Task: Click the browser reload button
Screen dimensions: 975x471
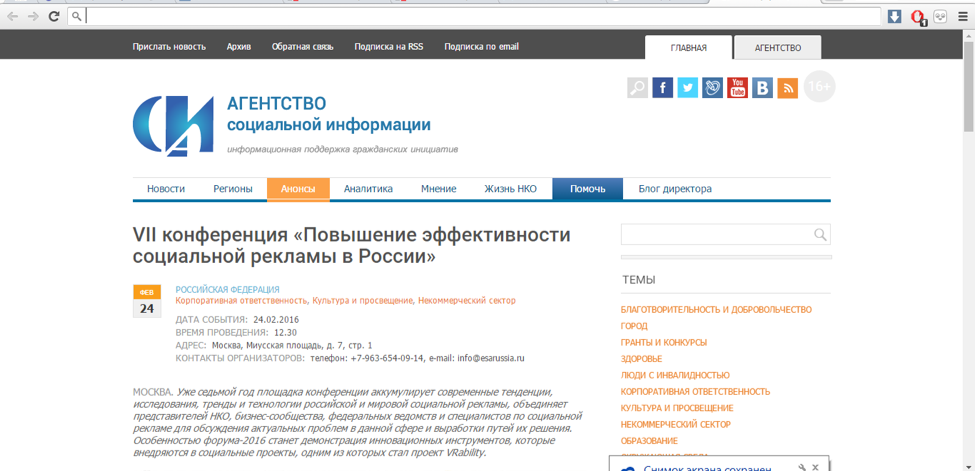Action: (54, 17)
